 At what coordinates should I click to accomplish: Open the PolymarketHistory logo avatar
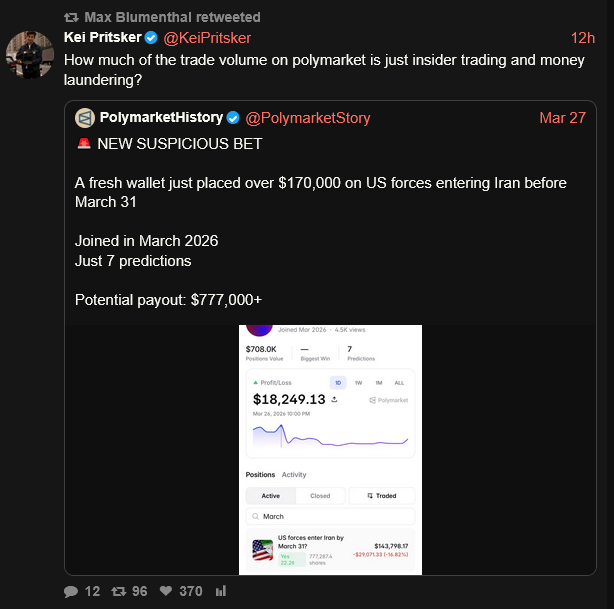[84, 118]
